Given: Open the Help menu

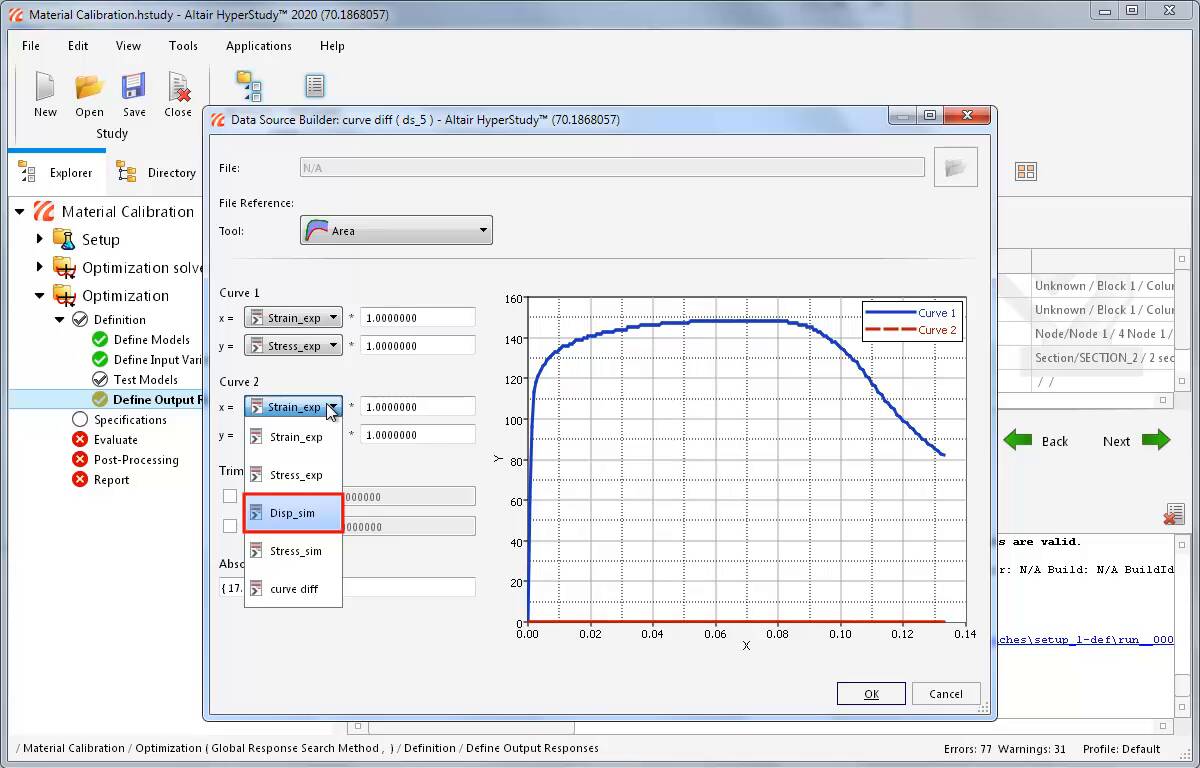Looking at the screenshot, I should tap(332, 46).
